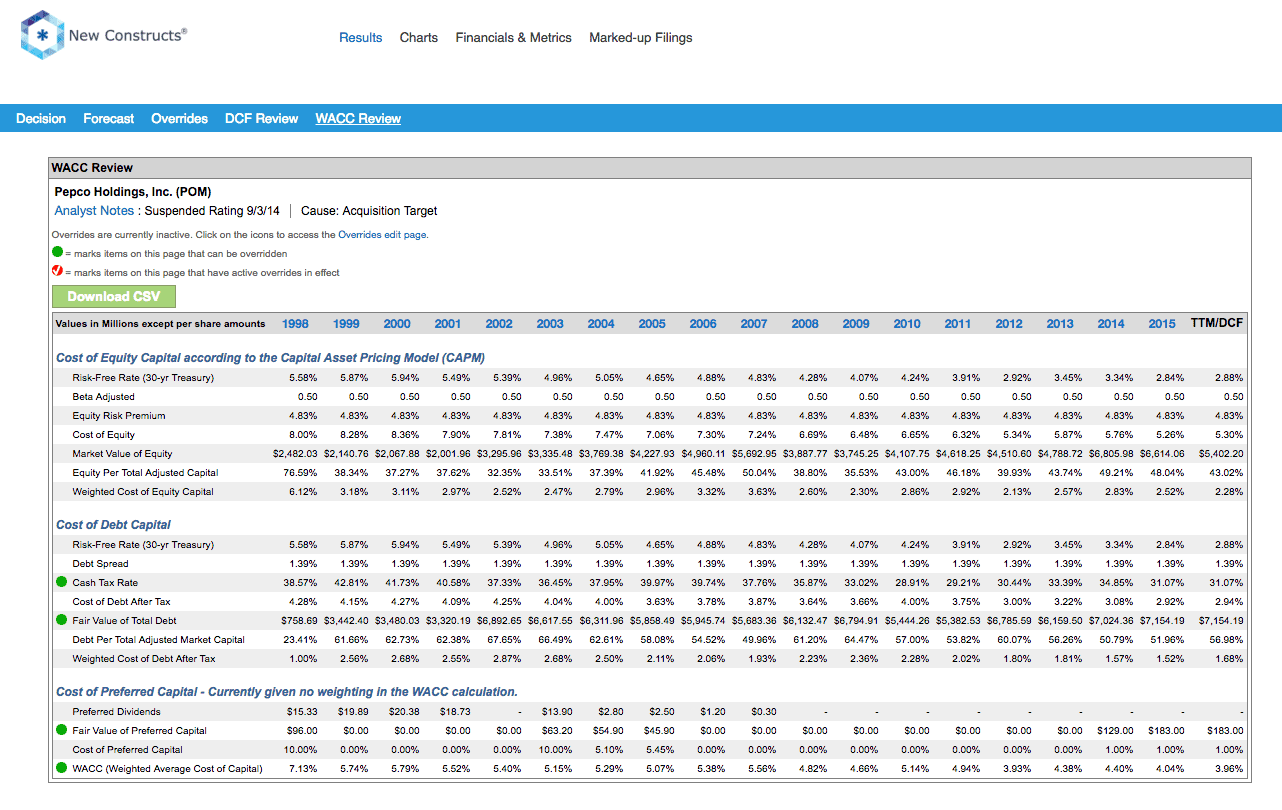Viewport: 1282px width, 810px height.
Task: Click the red checkmark active overrides legend icon
Action: (x=57, y=272)
